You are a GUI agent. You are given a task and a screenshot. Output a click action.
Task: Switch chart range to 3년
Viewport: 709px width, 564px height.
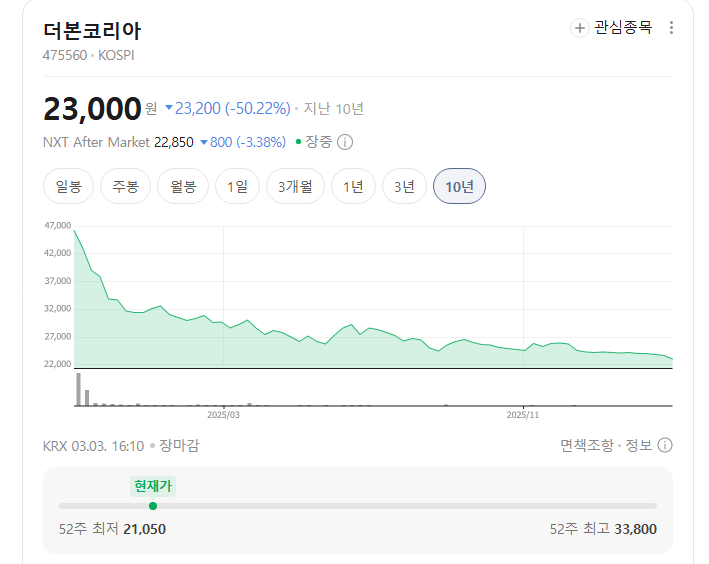pos(404,186)
